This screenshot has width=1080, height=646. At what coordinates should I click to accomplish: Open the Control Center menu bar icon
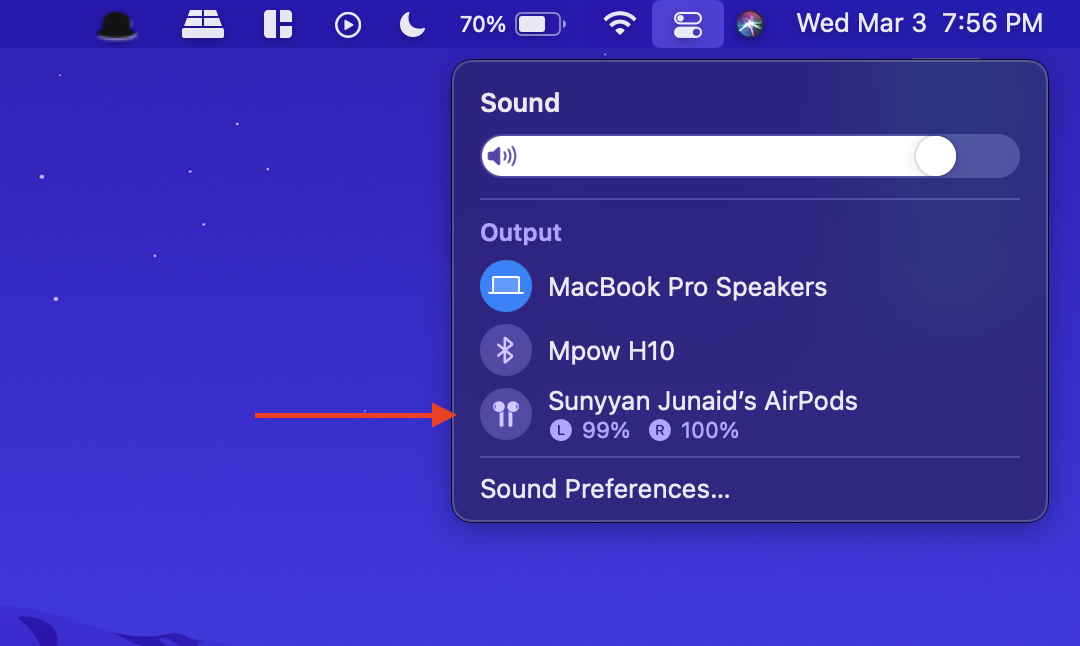click(x=687, y=24)
